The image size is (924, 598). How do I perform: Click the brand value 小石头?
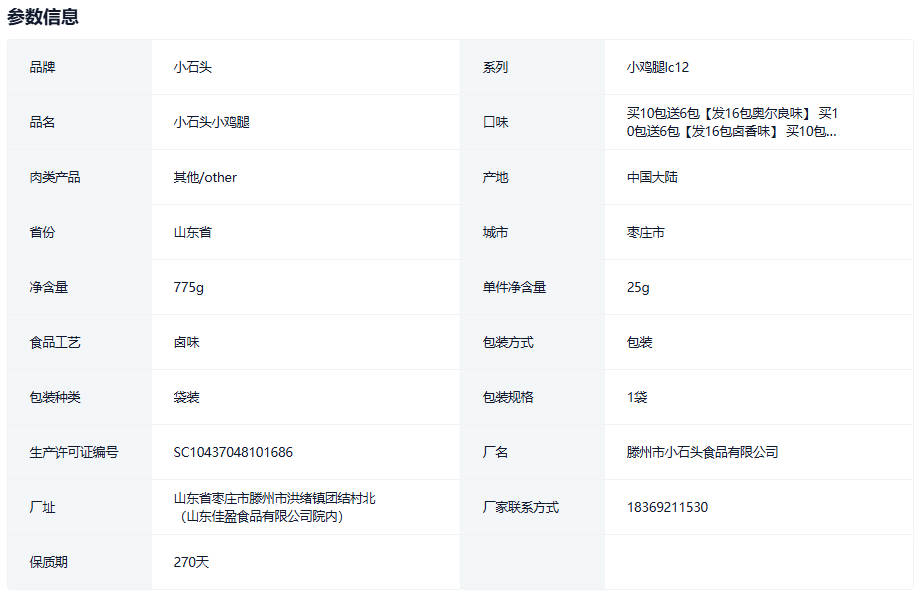coord(192,67)
